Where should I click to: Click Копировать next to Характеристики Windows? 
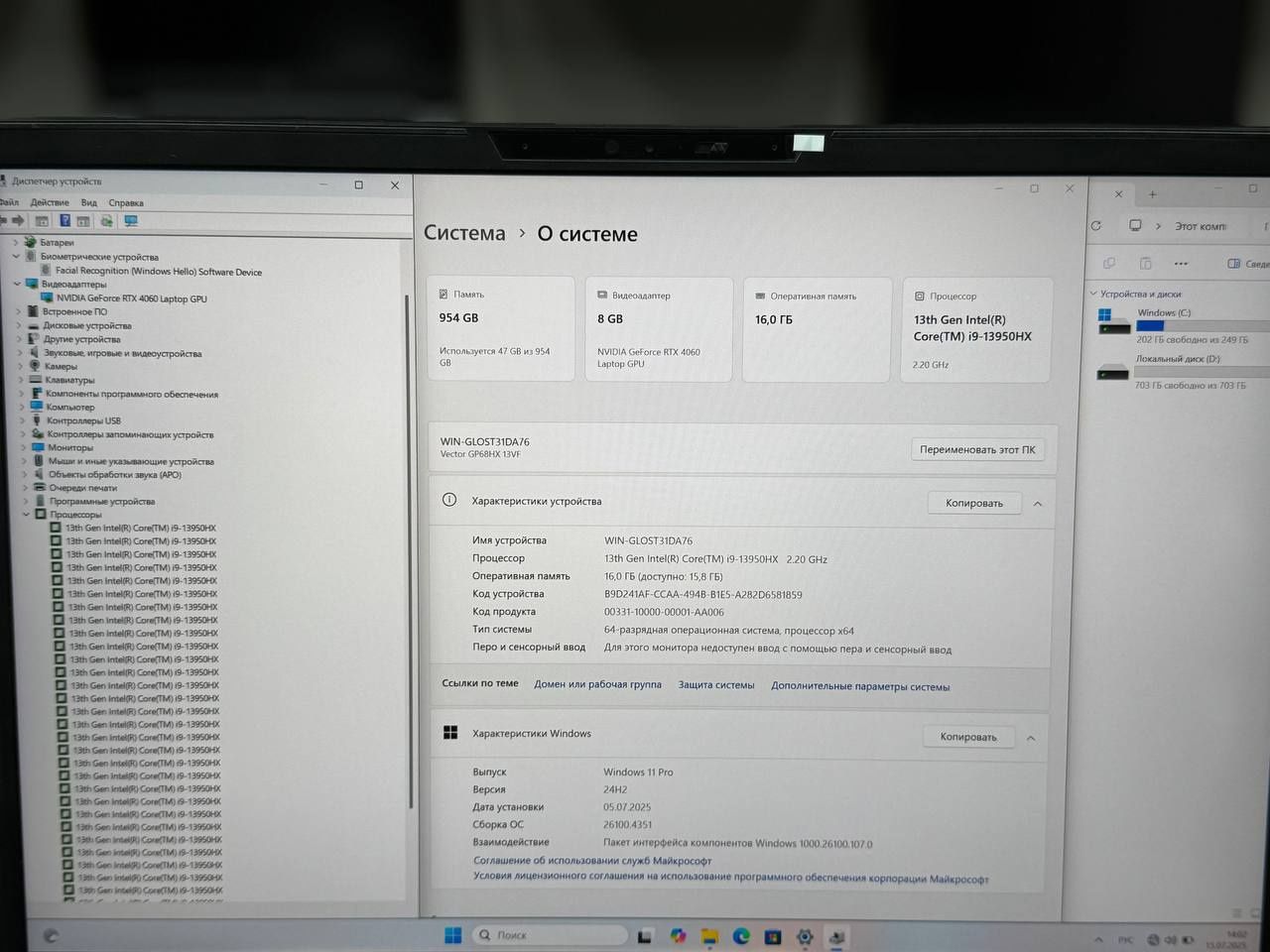point(968,737)
